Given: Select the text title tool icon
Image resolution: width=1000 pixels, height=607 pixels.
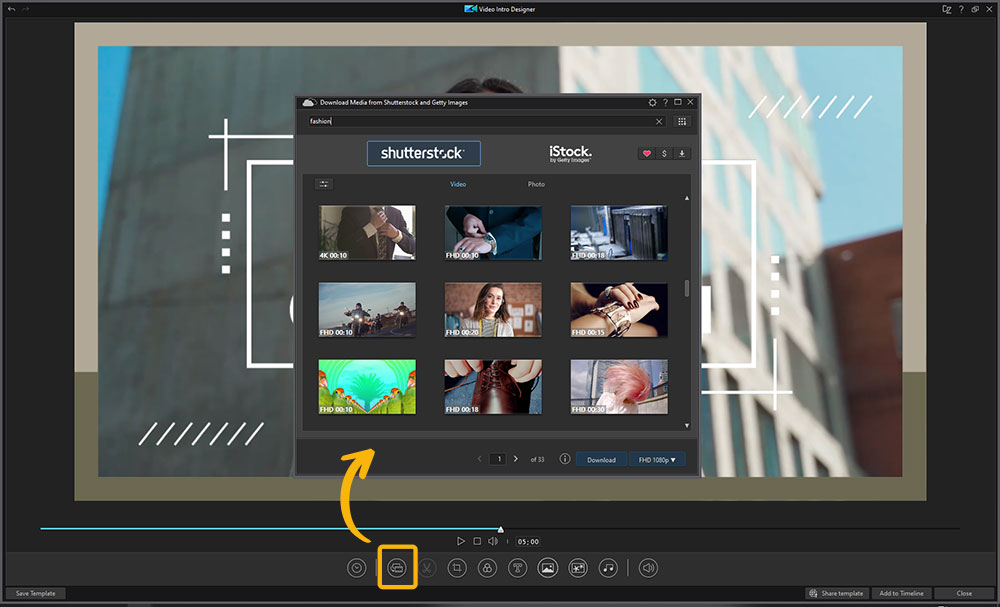Looking at the screenshot, I should tap(516, 567).
